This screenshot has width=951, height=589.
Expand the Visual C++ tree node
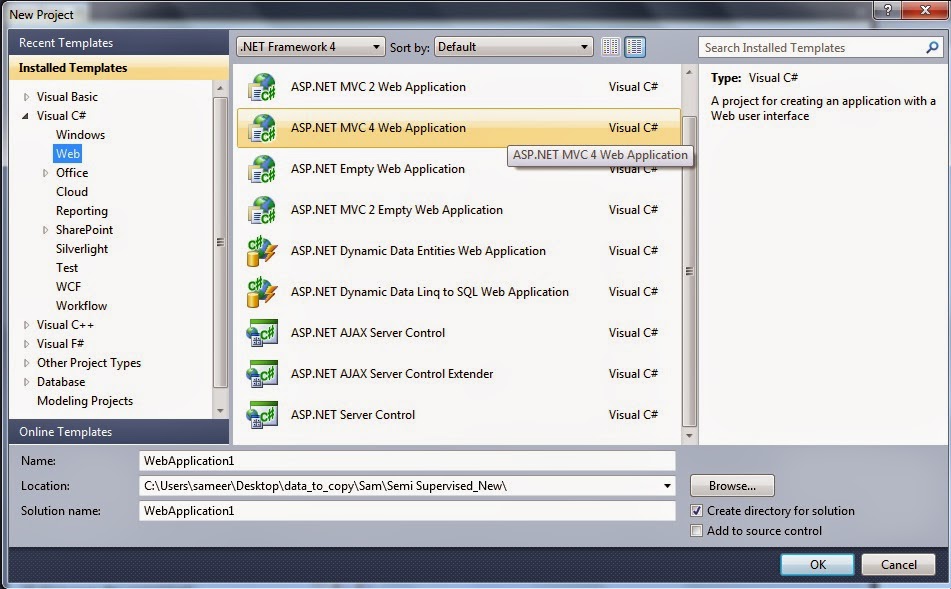[x=26, y=325]
